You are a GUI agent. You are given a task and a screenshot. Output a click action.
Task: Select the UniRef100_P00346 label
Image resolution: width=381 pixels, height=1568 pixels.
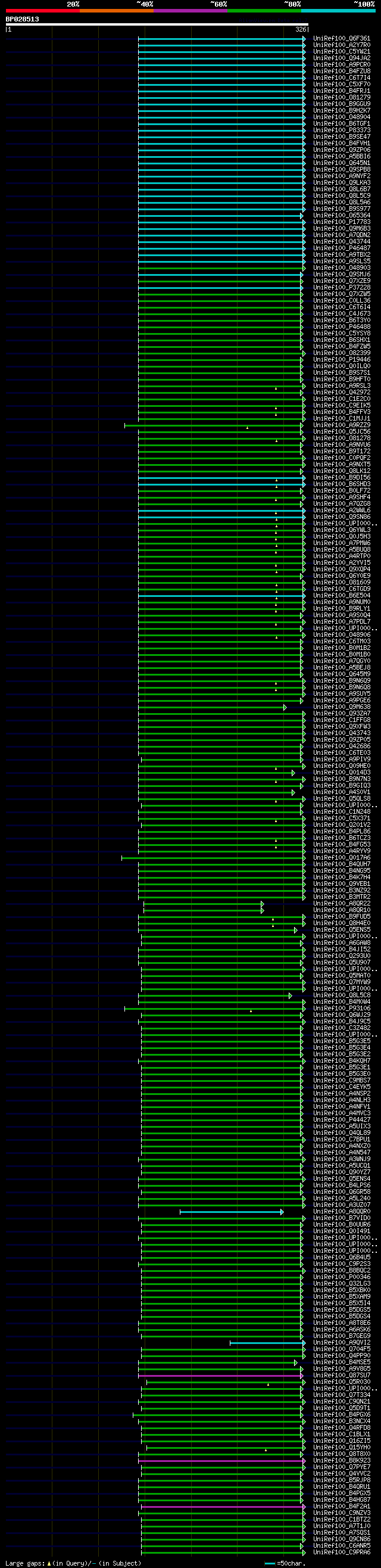click(x=342, y=1277)
